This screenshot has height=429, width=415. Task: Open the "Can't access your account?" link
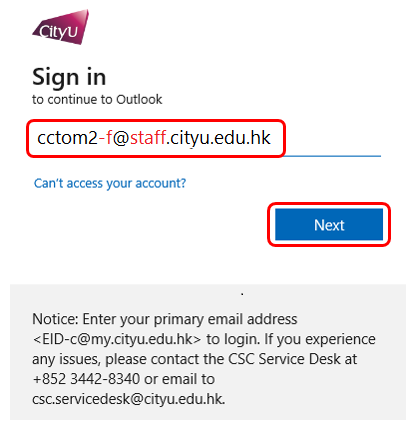pyautogui.click(x=110, y=183)
